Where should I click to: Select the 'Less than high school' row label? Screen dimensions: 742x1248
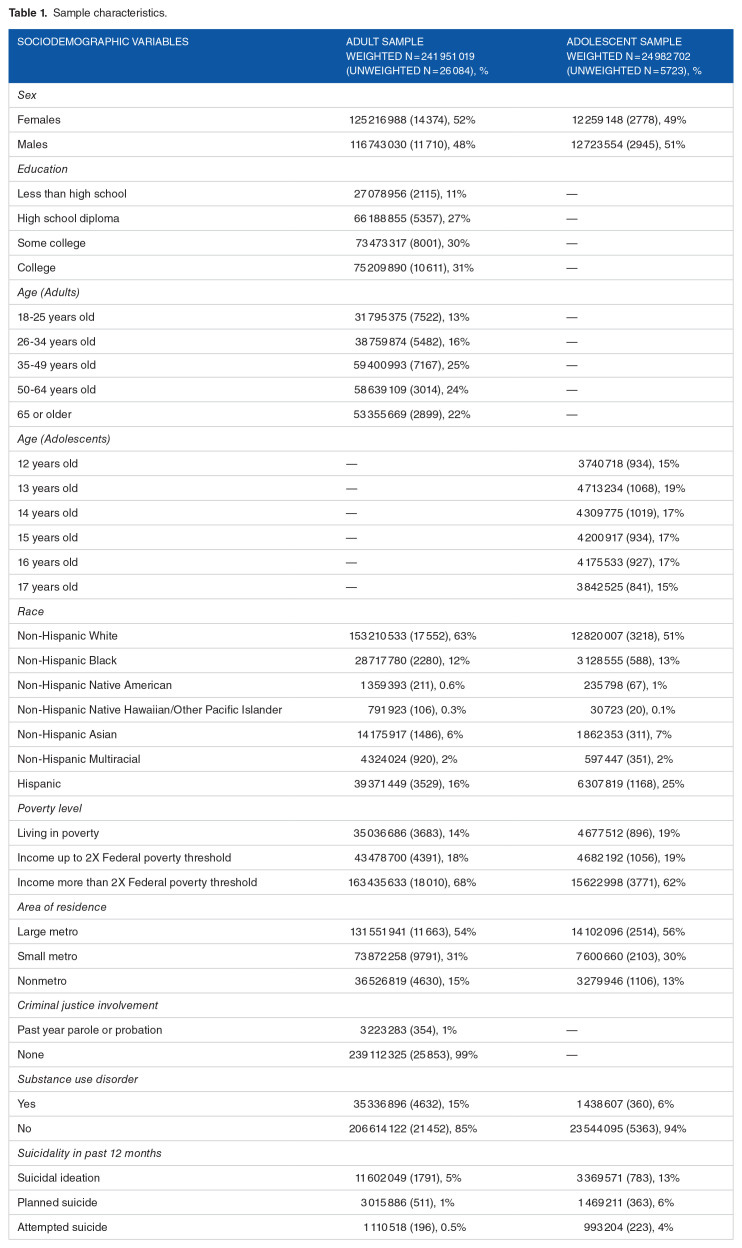pyautogui.click(x=72, y=193)
